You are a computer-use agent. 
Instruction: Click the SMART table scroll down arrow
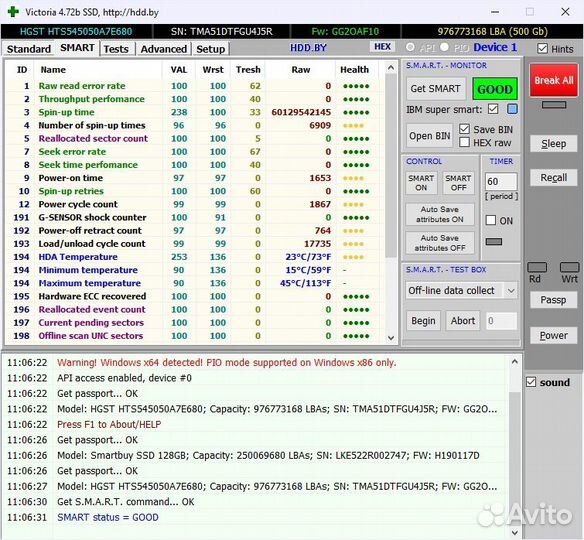(391, 337)
